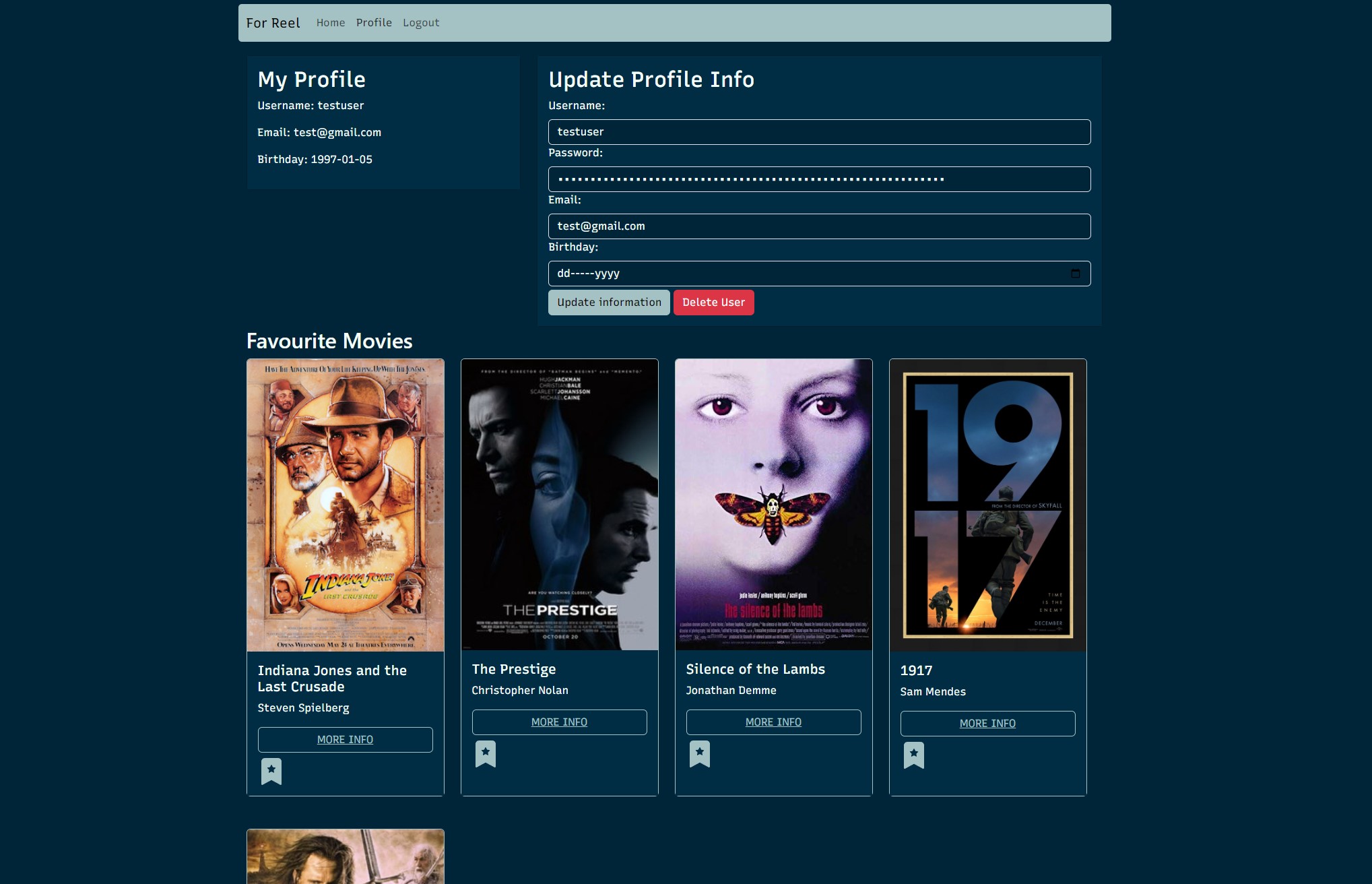Toggle favourite bookmark on The Prestige card
The width and height of the screenshot is (1372, 884).
(486, 754)
